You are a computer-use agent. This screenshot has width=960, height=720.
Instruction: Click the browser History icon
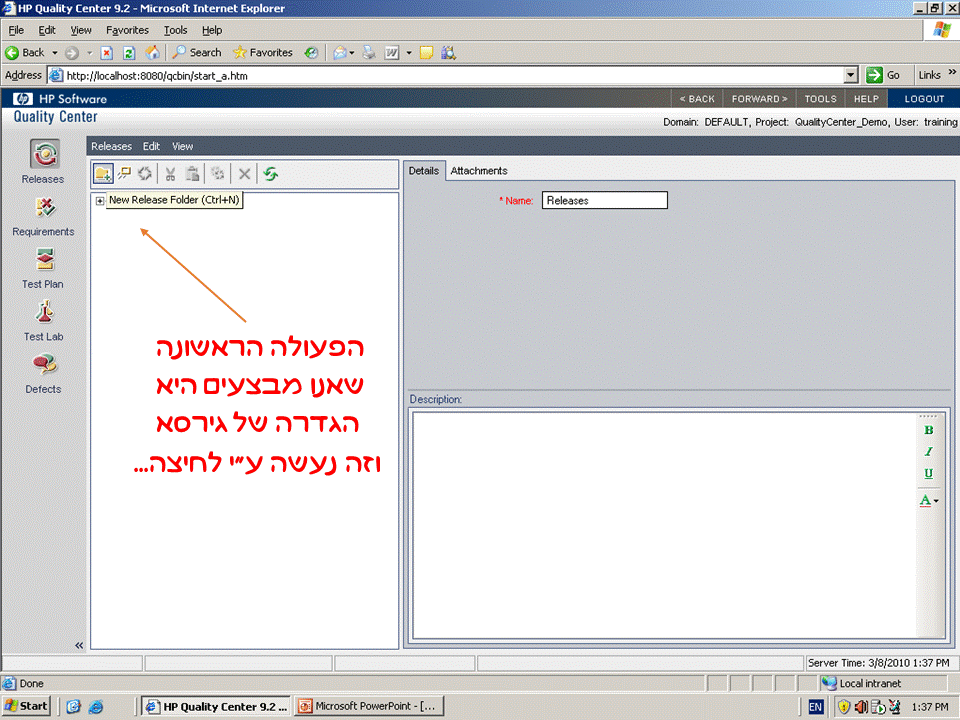[312, 53]
